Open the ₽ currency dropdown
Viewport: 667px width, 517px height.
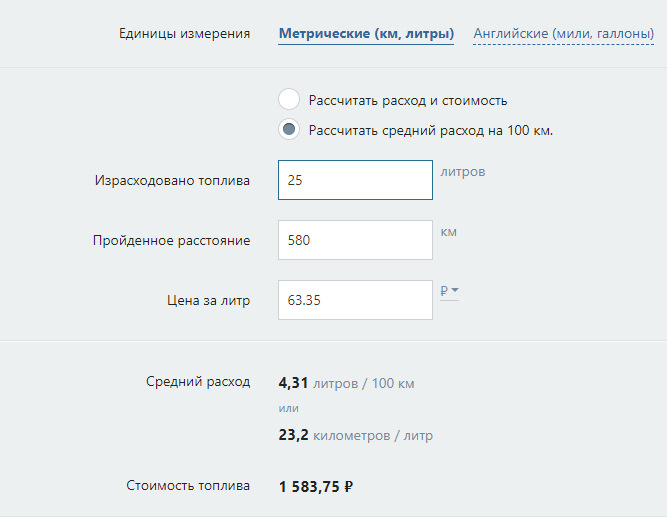449,291
